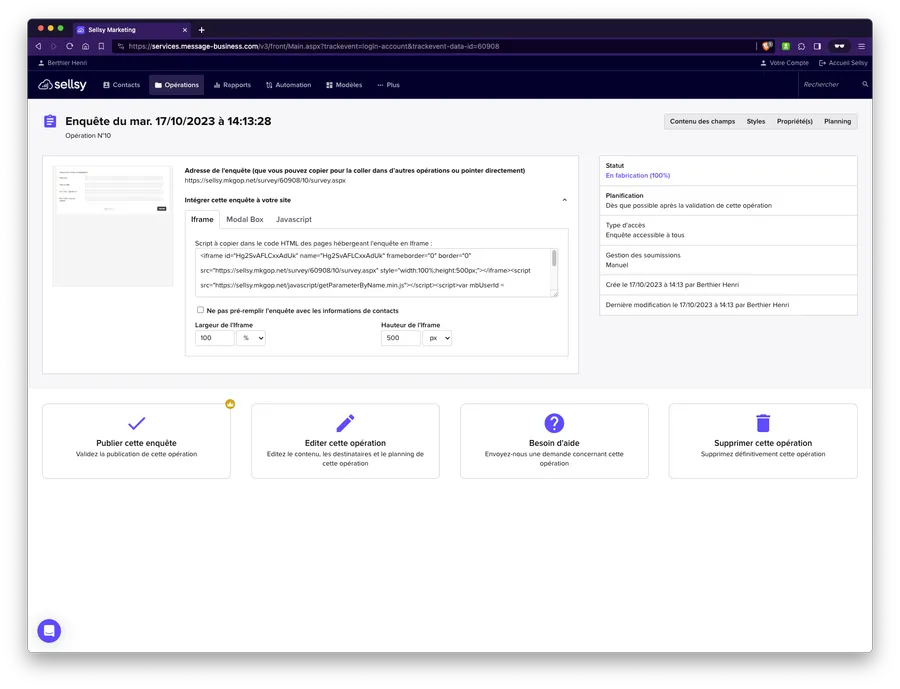Open a new browser tab
The width and height of the screenshot is (900, 689).
(201, 30)
